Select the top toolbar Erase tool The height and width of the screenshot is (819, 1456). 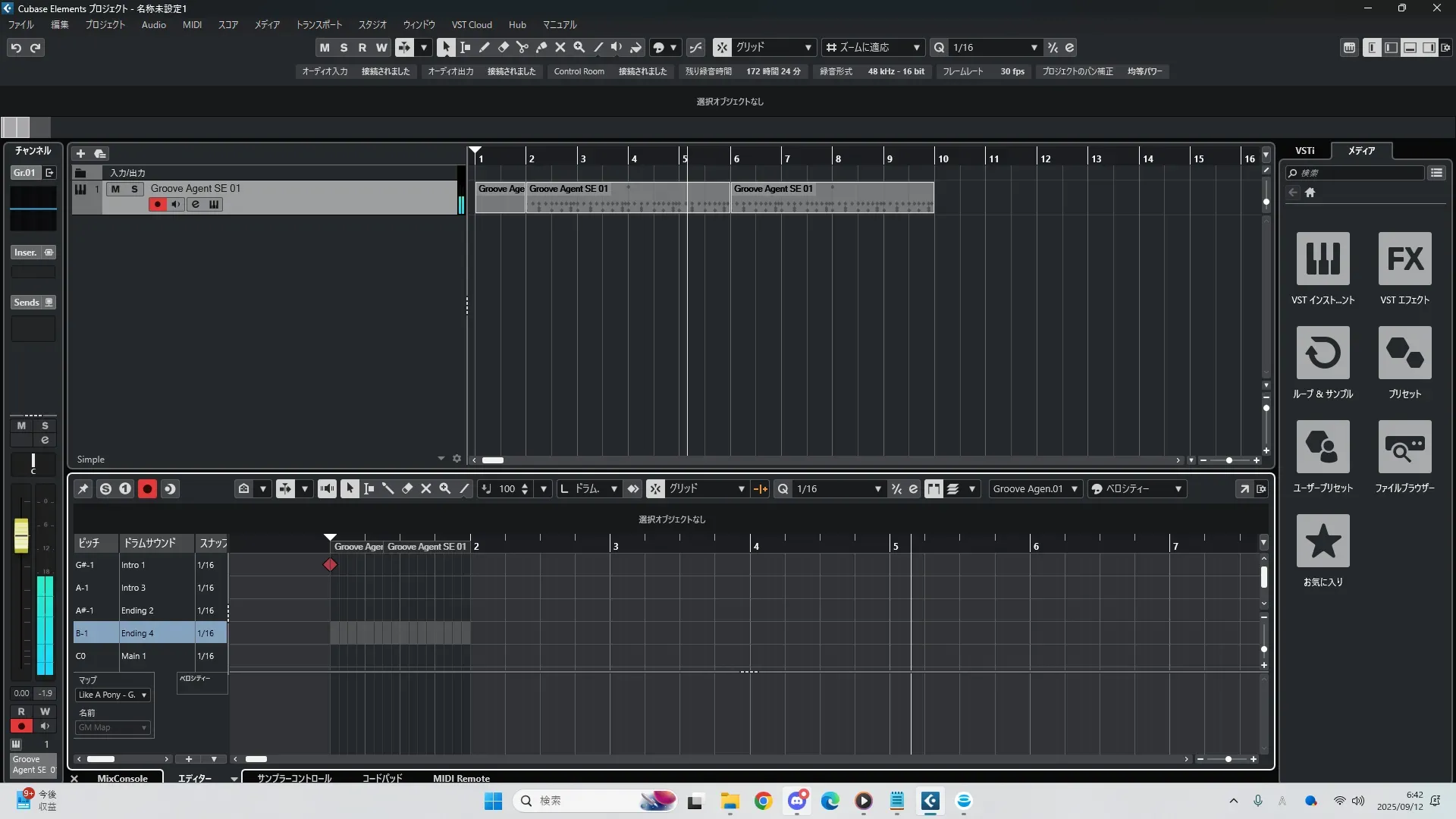(503, 48)
